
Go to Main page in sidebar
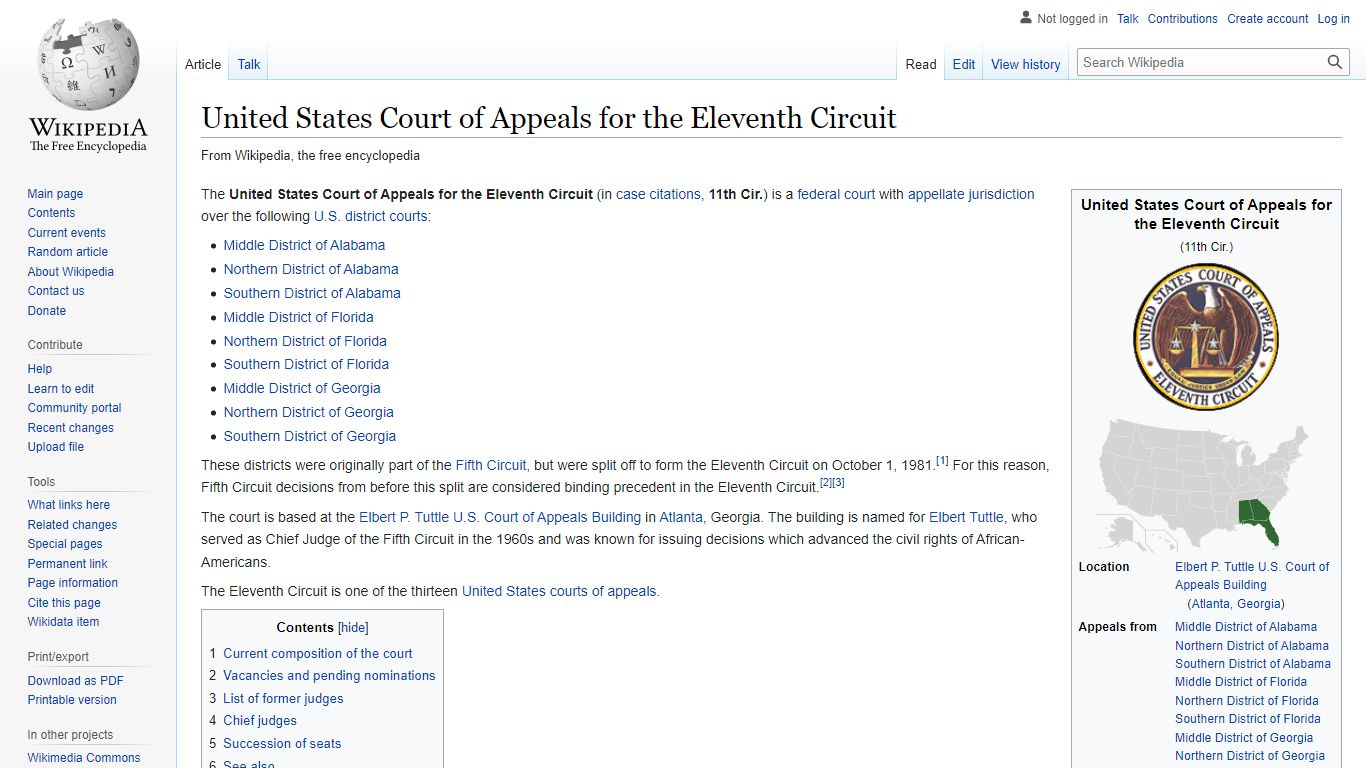(x=55, y=194)
